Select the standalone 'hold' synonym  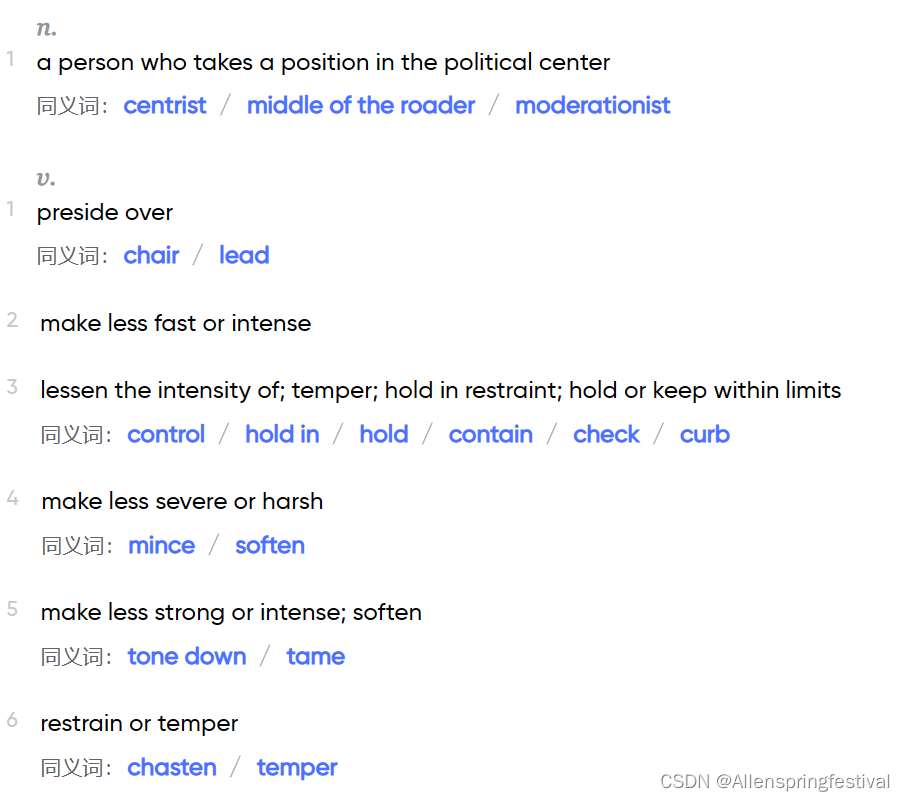(x=383, y=434)
